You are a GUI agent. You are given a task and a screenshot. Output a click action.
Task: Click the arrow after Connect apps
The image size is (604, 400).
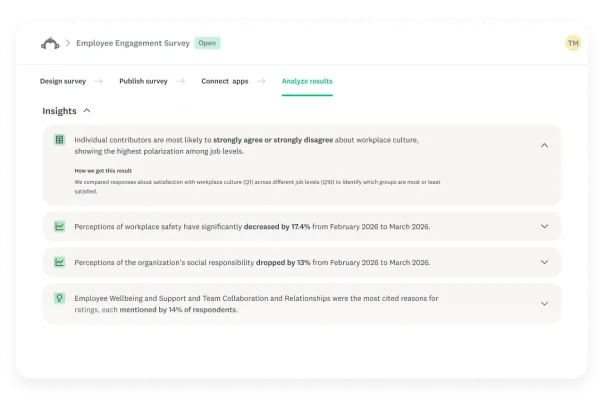point(261,81)
